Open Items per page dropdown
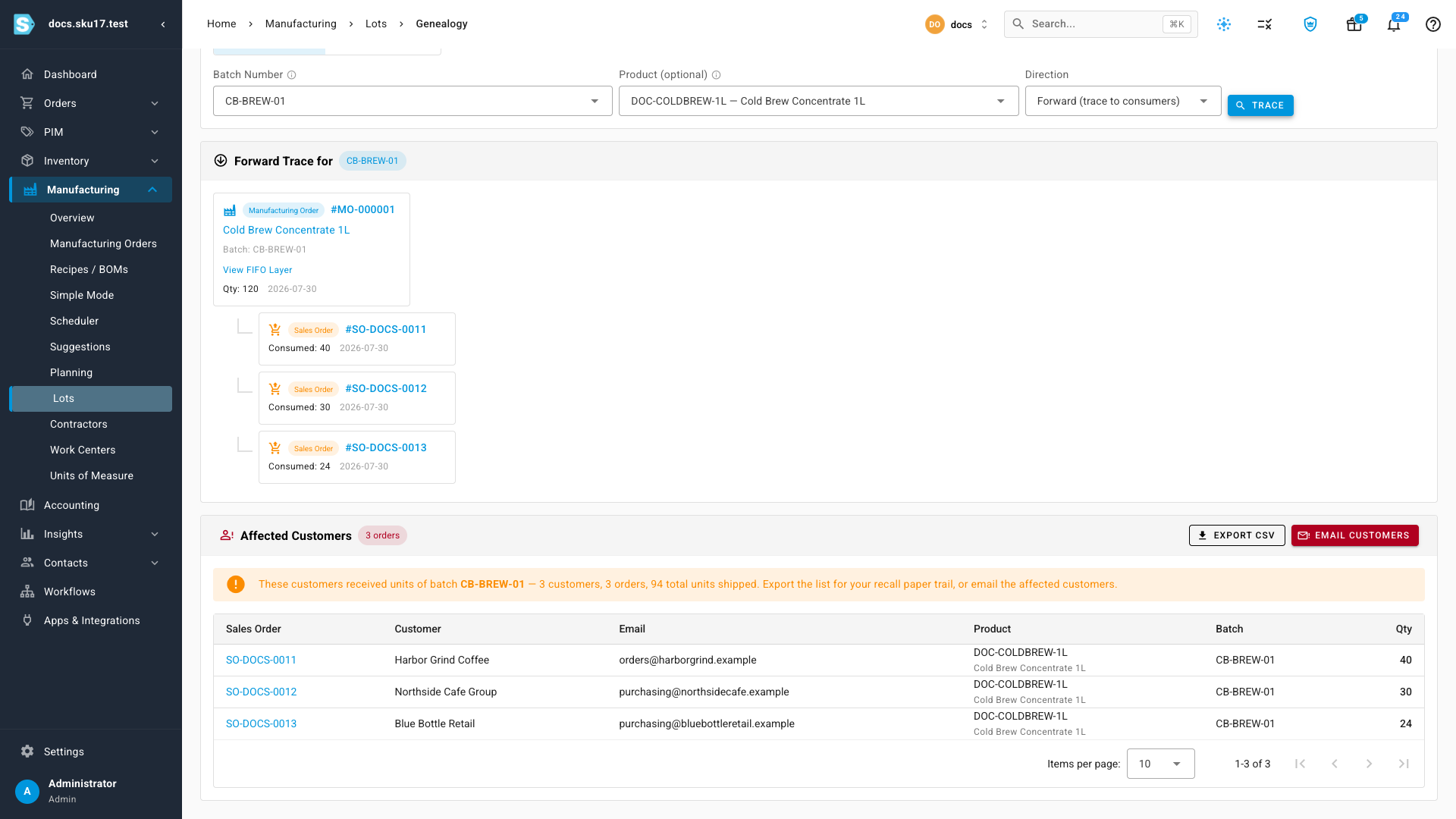 point(1160,764)
